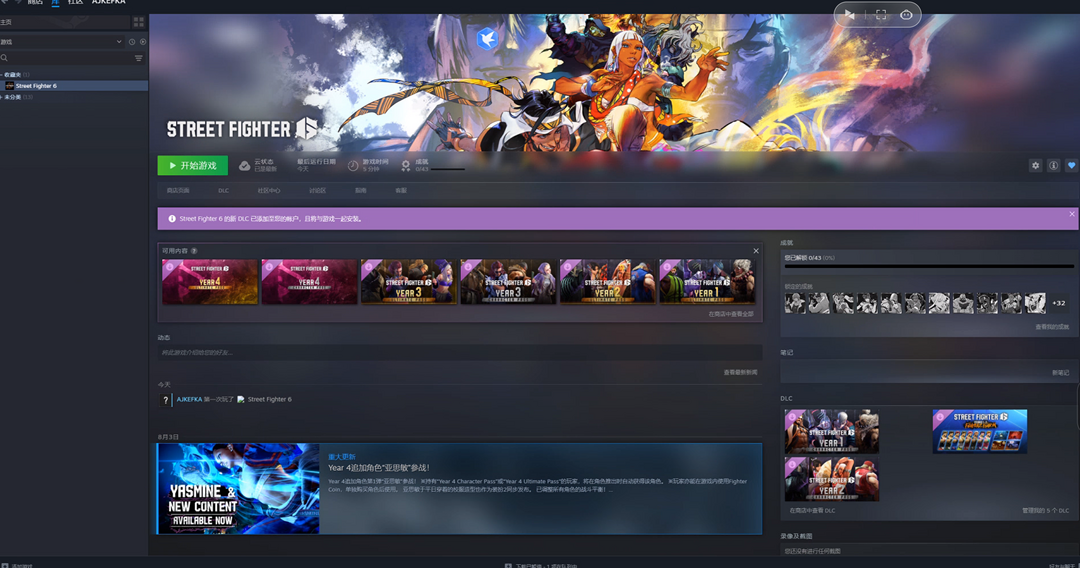The height and width of the screenshot is (568, 1080).
Task: Open the Year 3 Character Pass thumbnail
Action: tap(508, 282)
